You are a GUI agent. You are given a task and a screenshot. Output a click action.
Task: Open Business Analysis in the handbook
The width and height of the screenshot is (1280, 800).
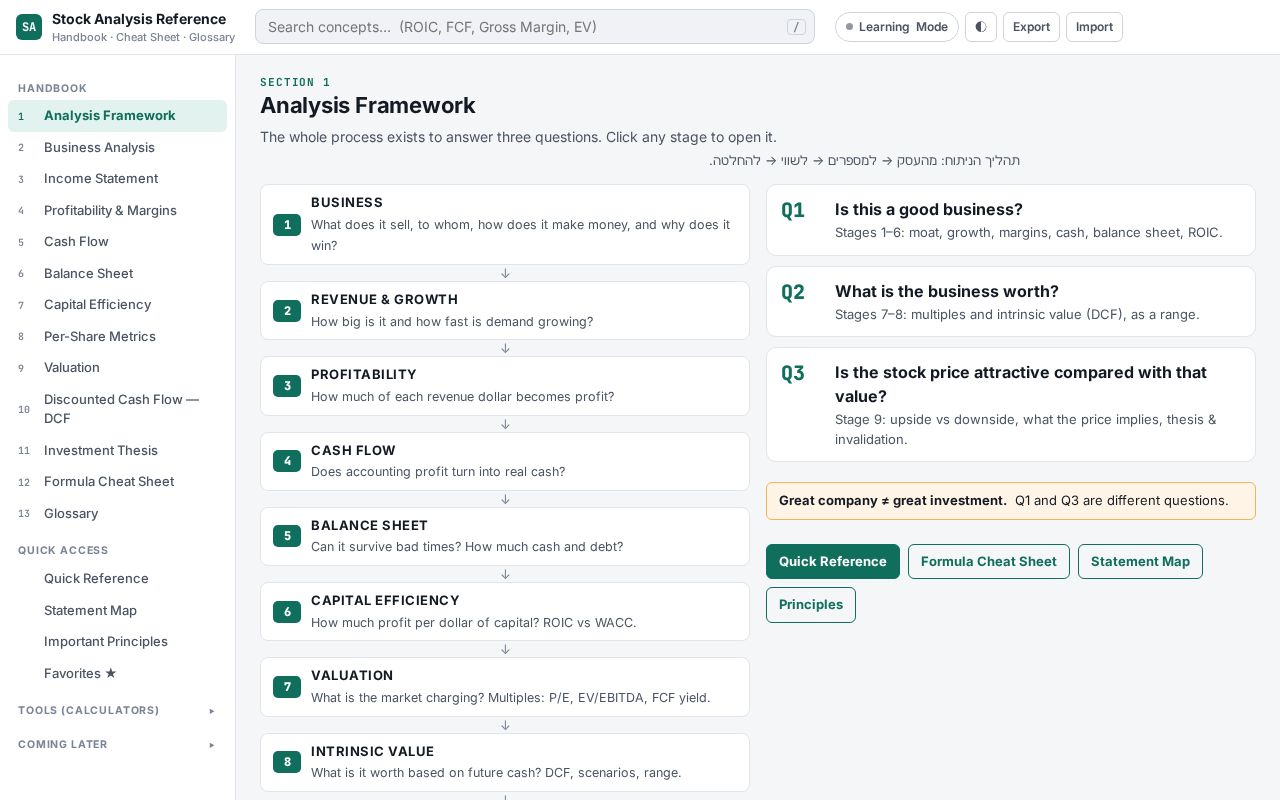[117, 147]
